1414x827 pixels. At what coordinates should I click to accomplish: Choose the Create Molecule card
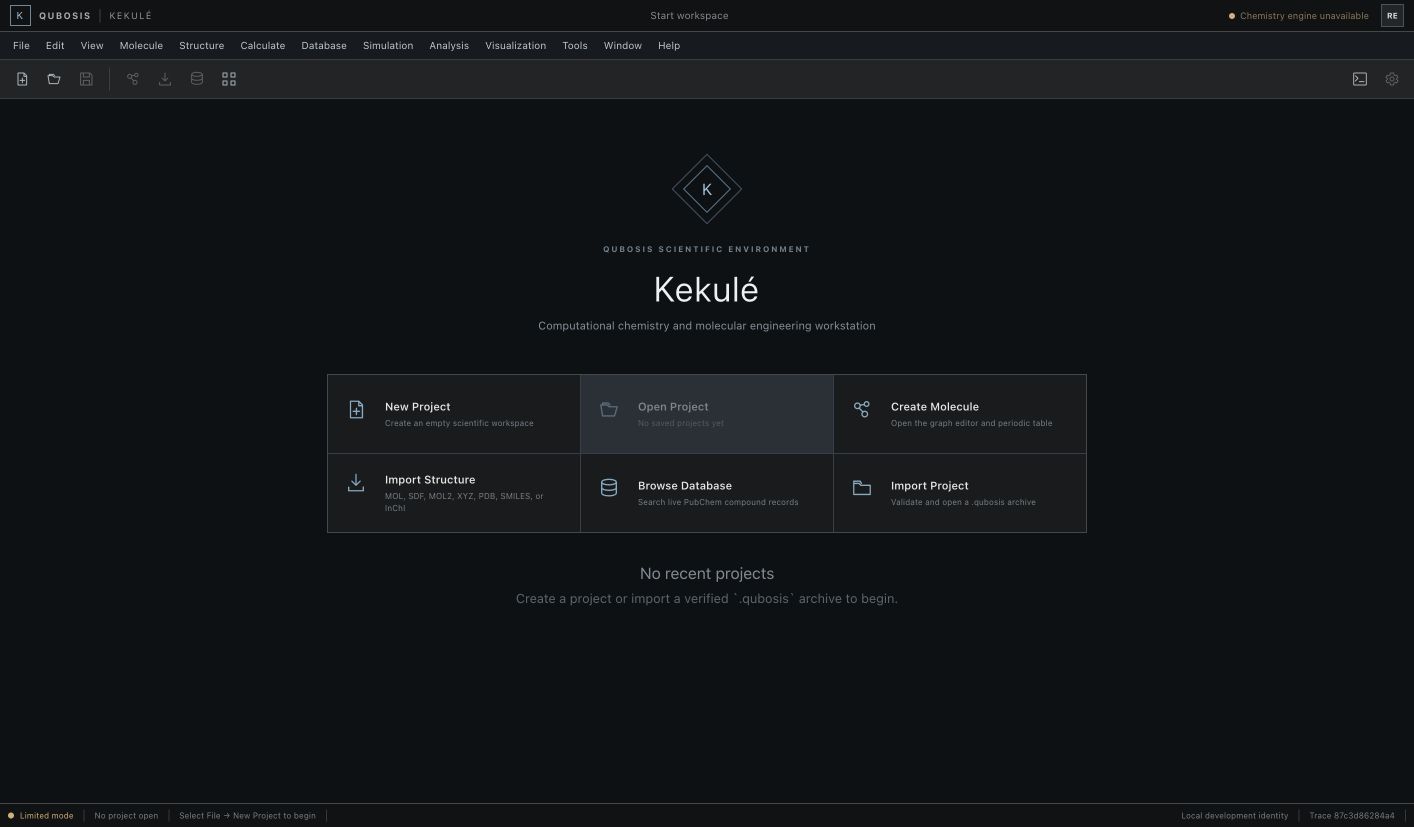pyautogui.click(x=960, y=414)
